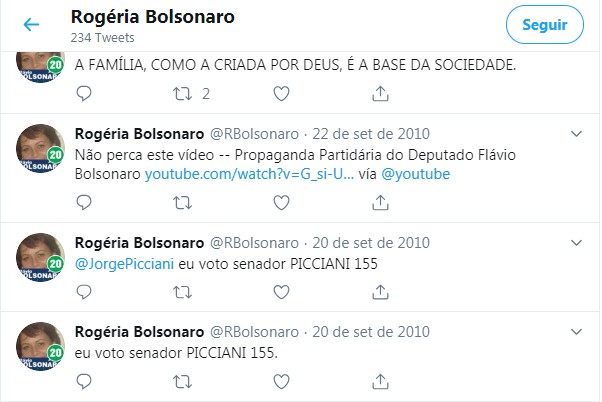Expand options for 22 de set tweet
This screenshot has width=602, height=402.
[576, 133]
